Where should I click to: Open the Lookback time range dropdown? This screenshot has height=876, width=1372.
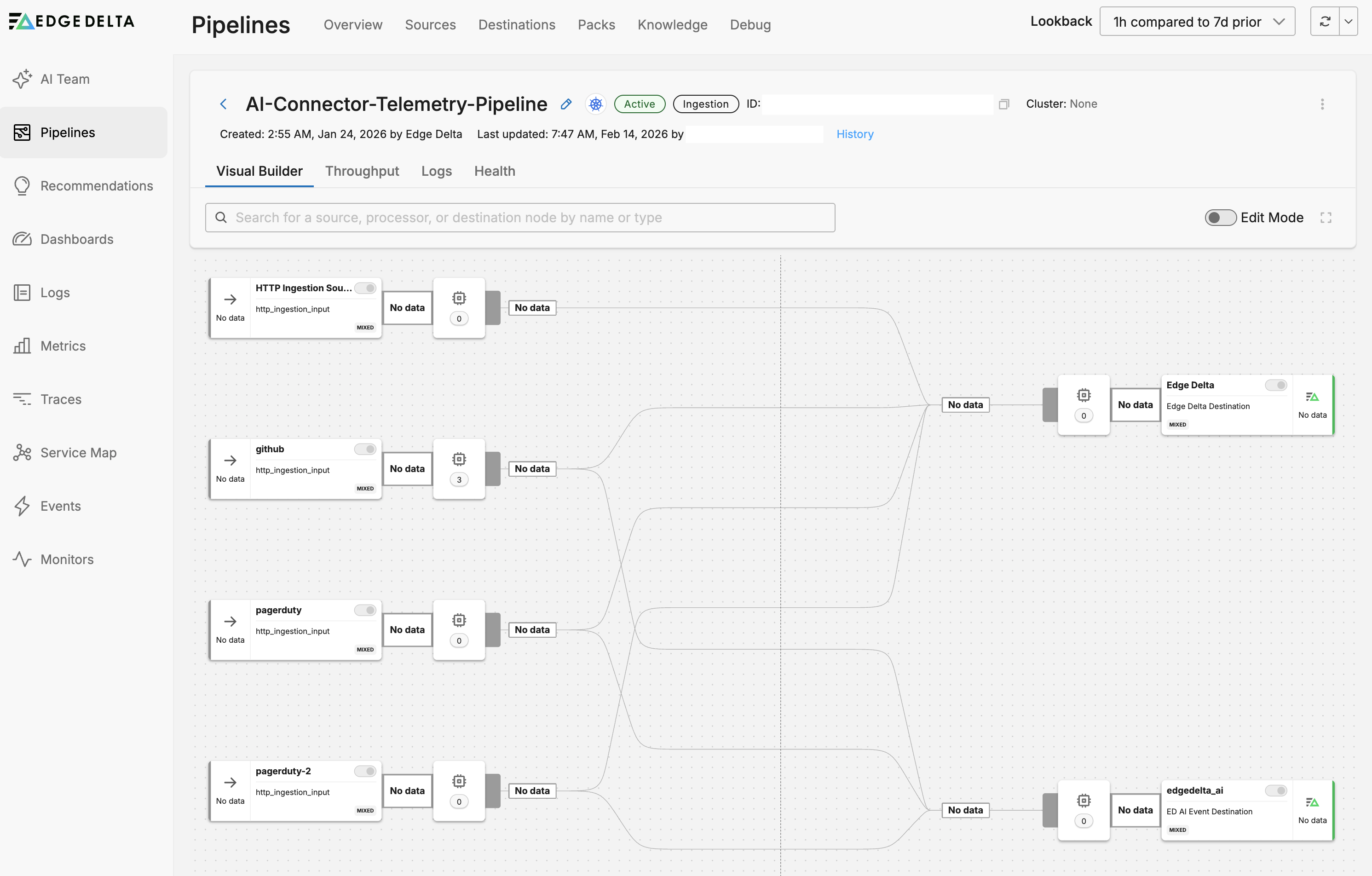coord(1197,22)
